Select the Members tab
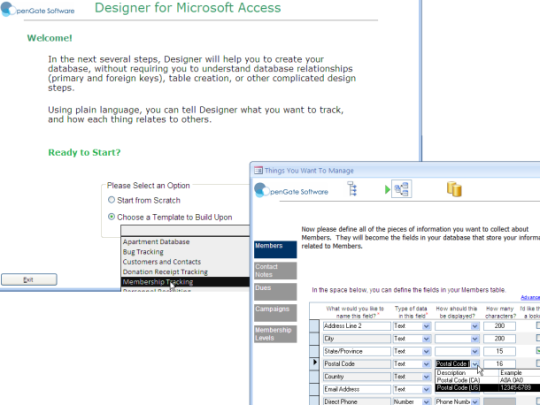The width and height of the screenshot is (540, 405). [275, 249]
